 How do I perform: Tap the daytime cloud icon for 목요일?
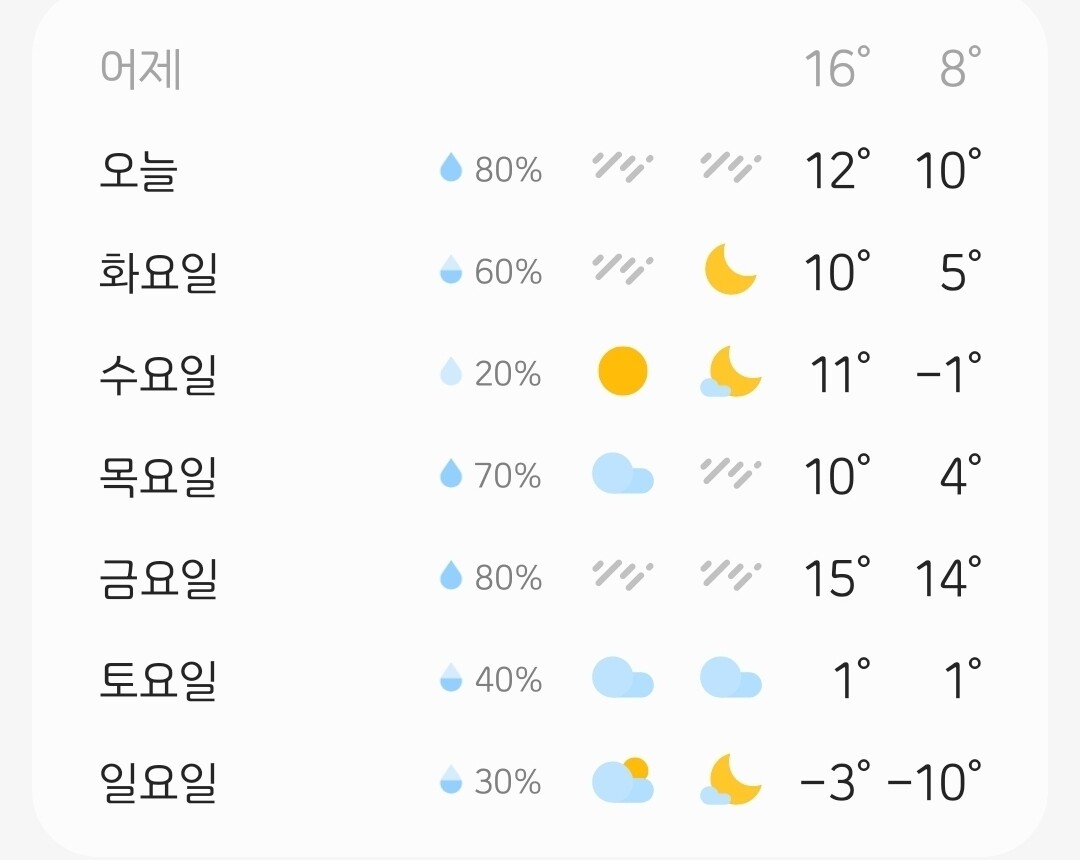[622, 474]
